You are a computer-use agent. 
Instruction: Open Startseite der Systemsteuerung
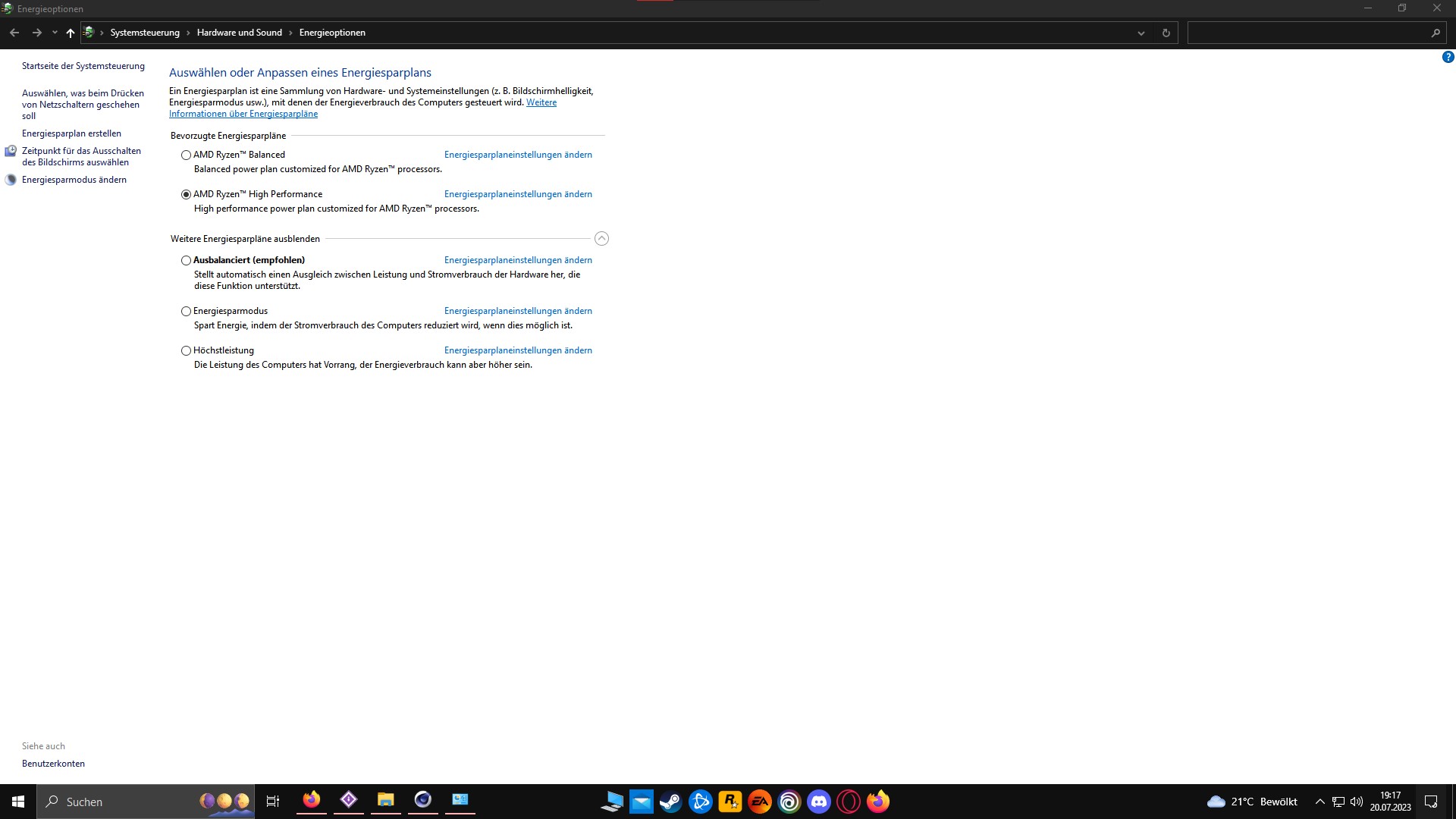83,66
